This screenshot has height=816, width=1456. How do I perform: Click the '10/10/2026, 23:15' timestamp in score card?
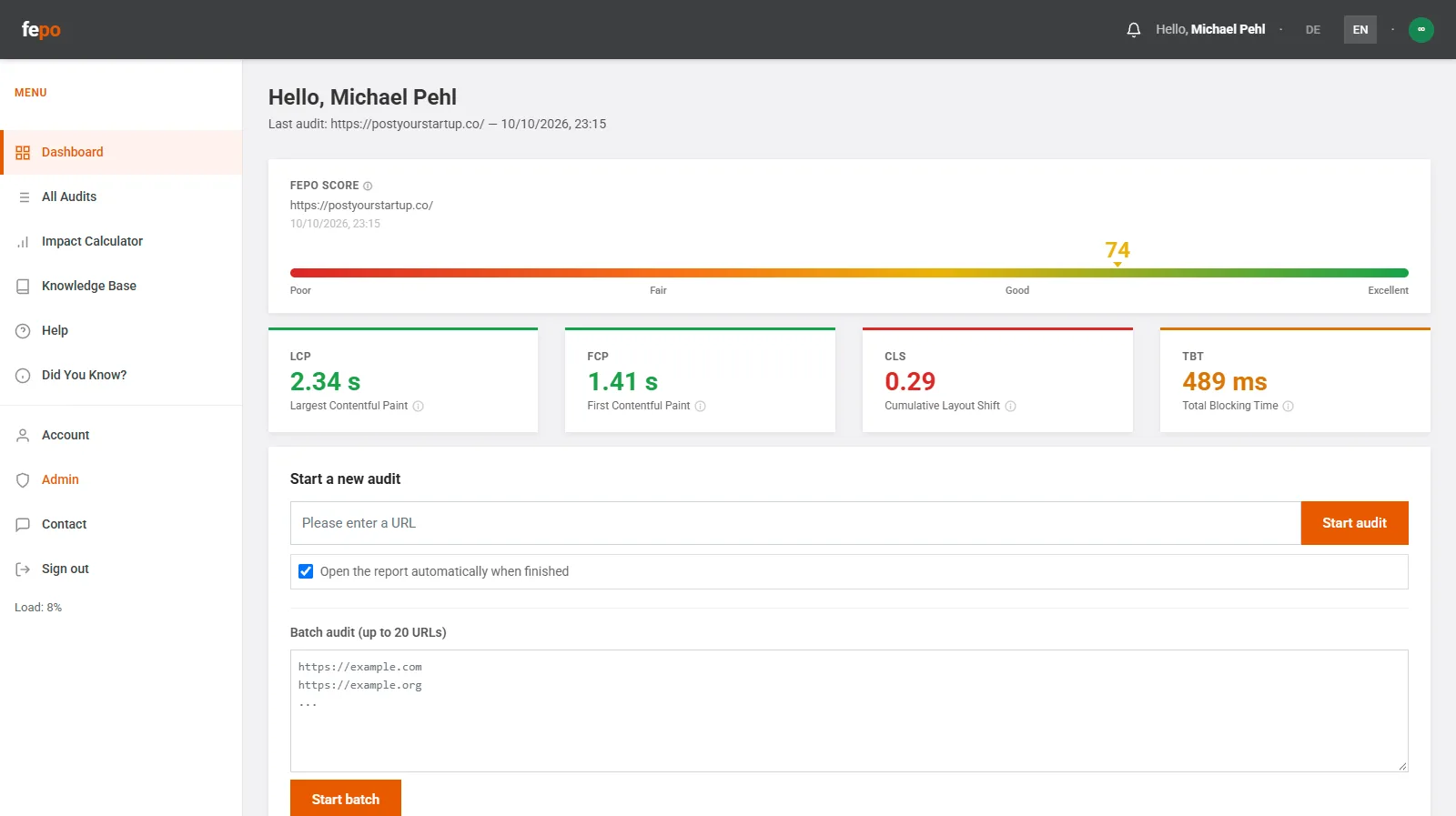[x=335, y=224]
